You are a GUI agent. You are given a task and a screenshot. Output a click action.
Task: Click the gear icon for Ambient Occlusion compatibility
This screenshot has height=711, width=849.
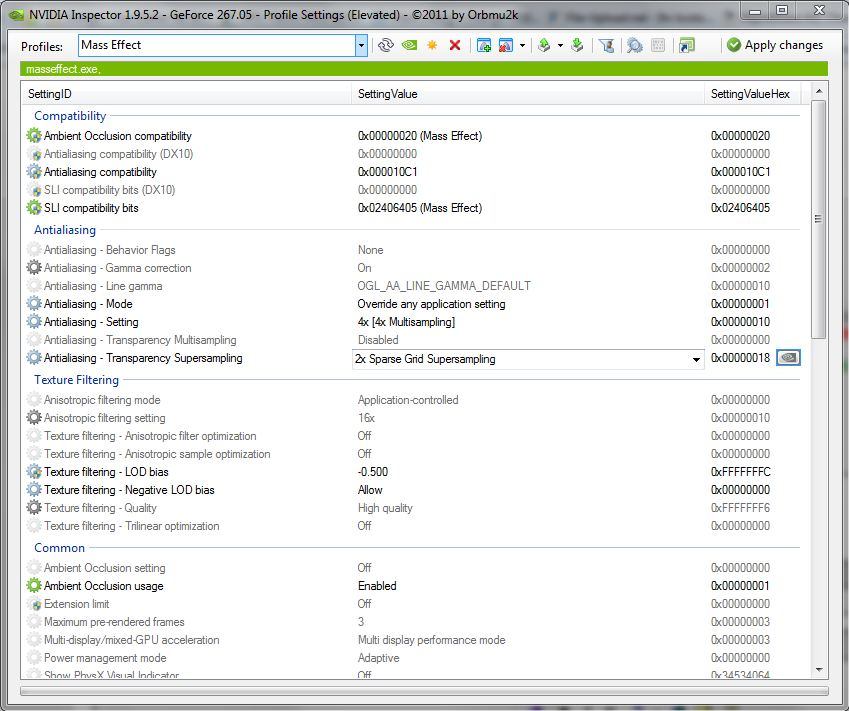click(34, 135)
